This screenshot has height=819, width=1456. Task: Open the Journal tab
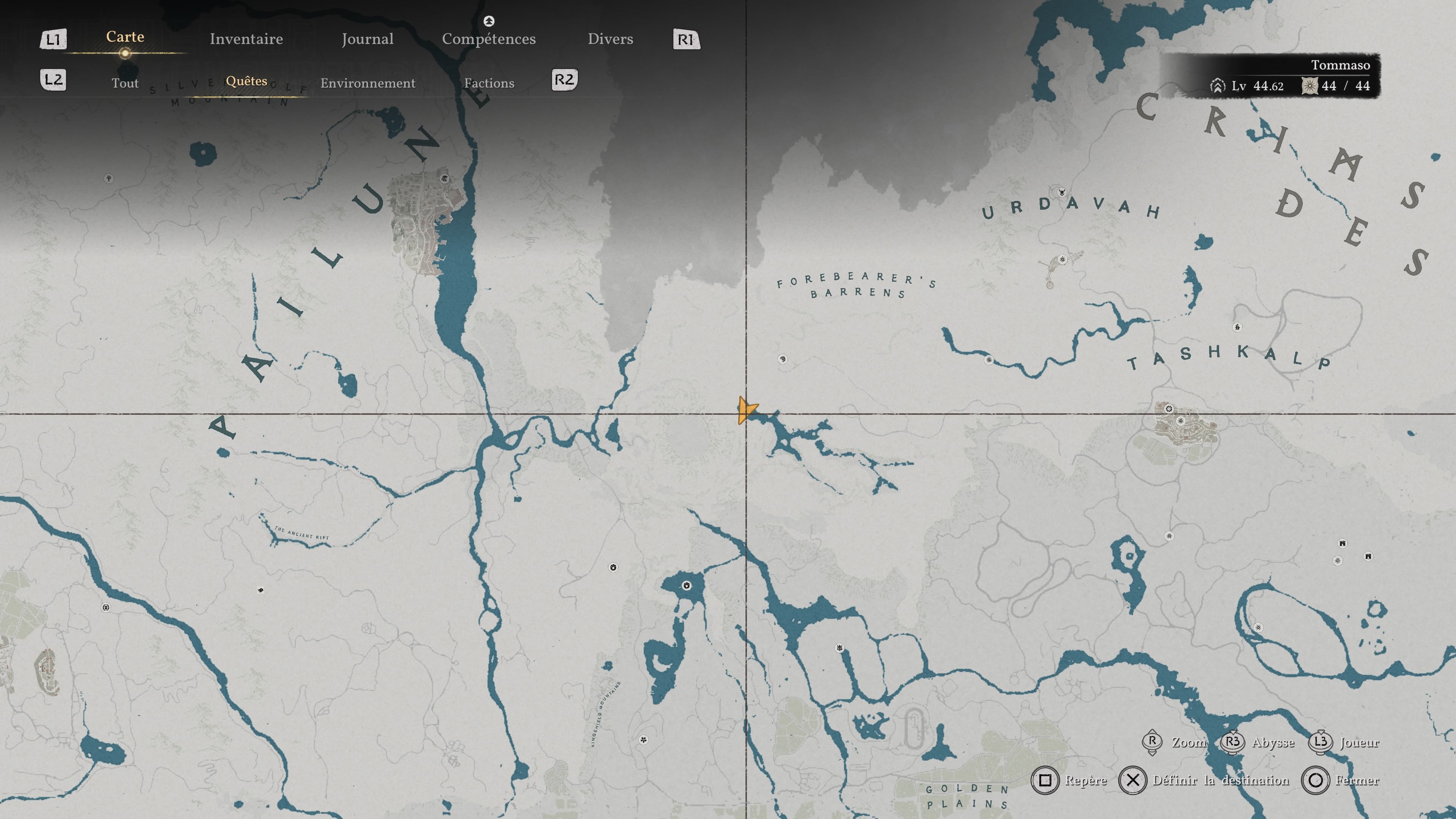(367, 39)
